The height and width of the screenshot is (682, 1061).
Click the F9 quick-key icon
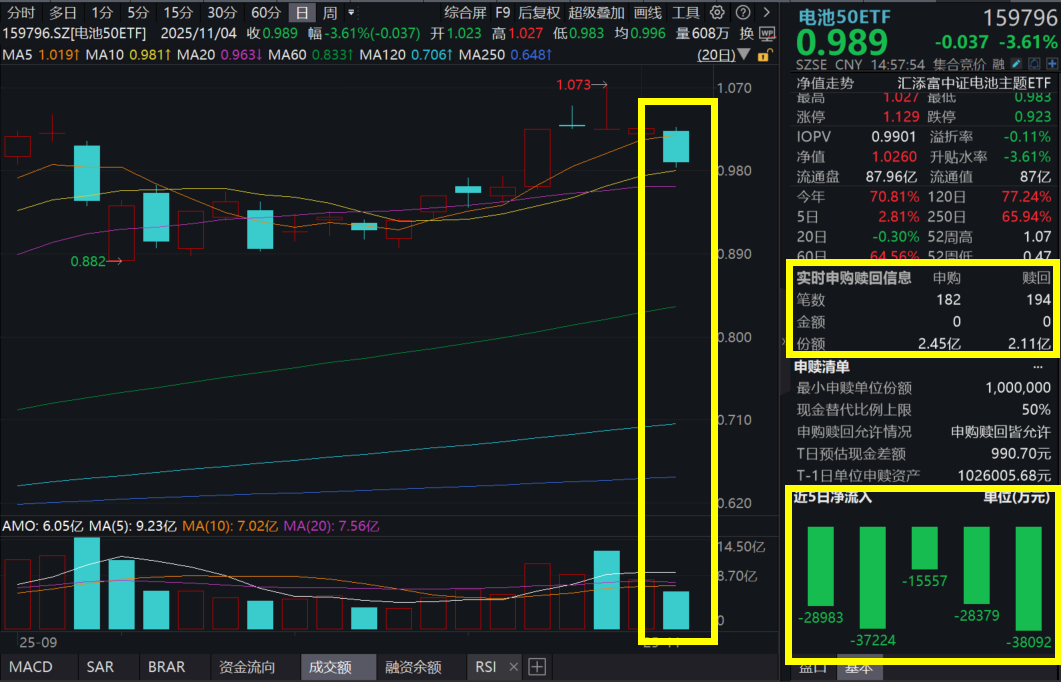(503, 13)
